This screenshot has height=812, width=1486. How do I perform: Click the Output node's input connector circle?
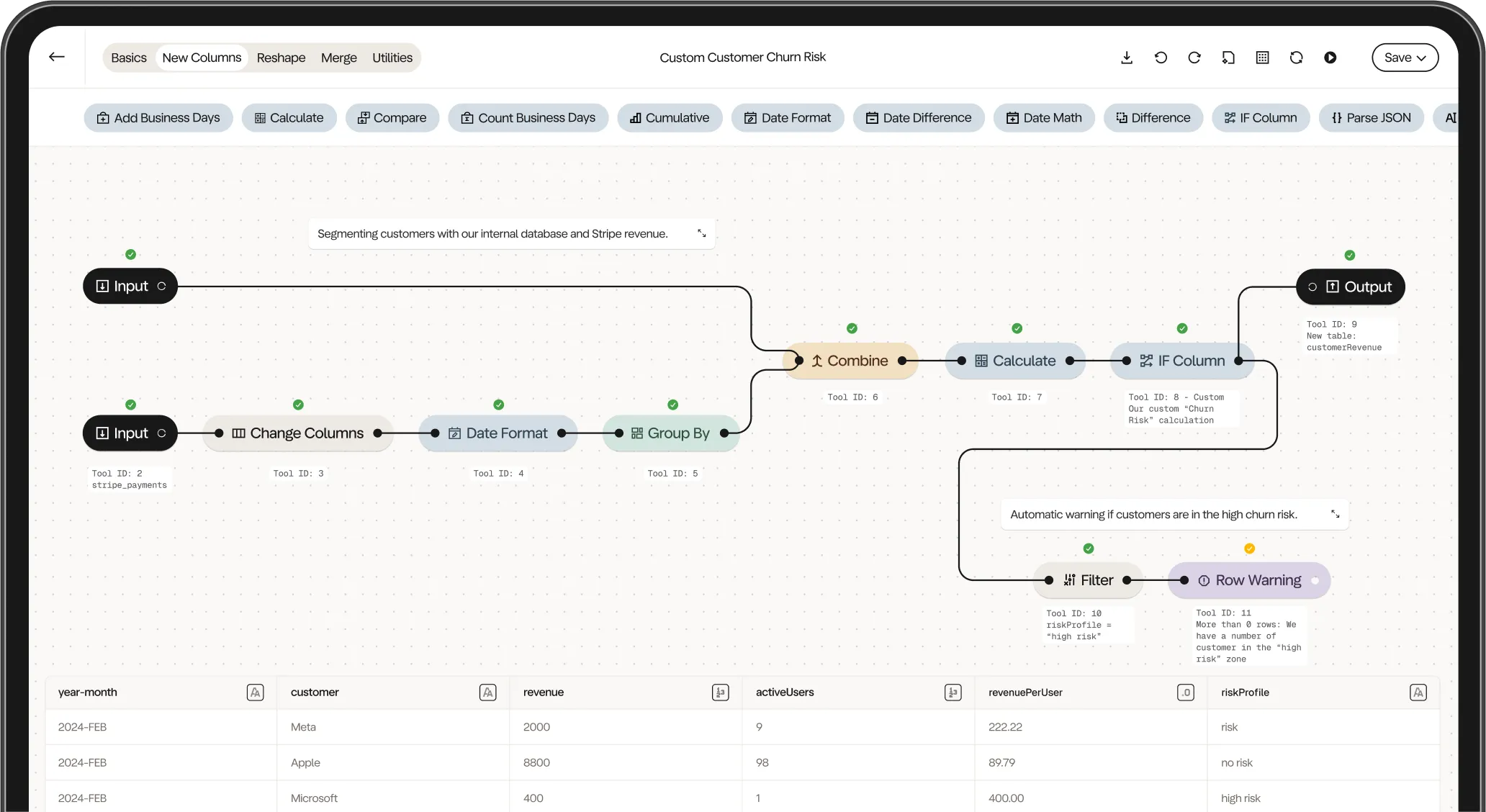pos(1312,287)
